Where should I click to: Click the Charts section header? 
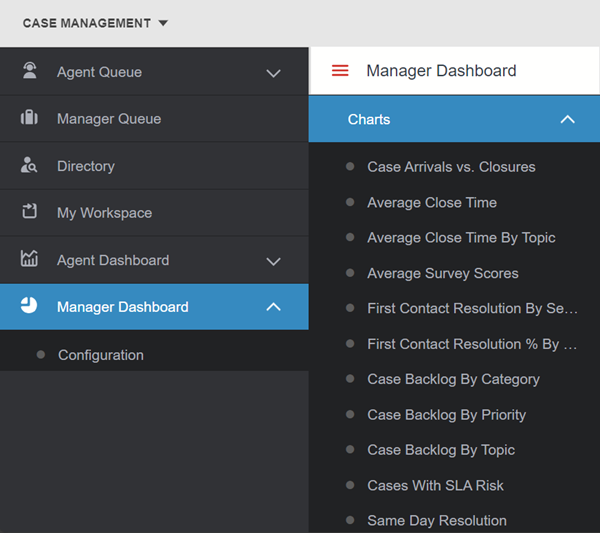click(x=454, y=119)
